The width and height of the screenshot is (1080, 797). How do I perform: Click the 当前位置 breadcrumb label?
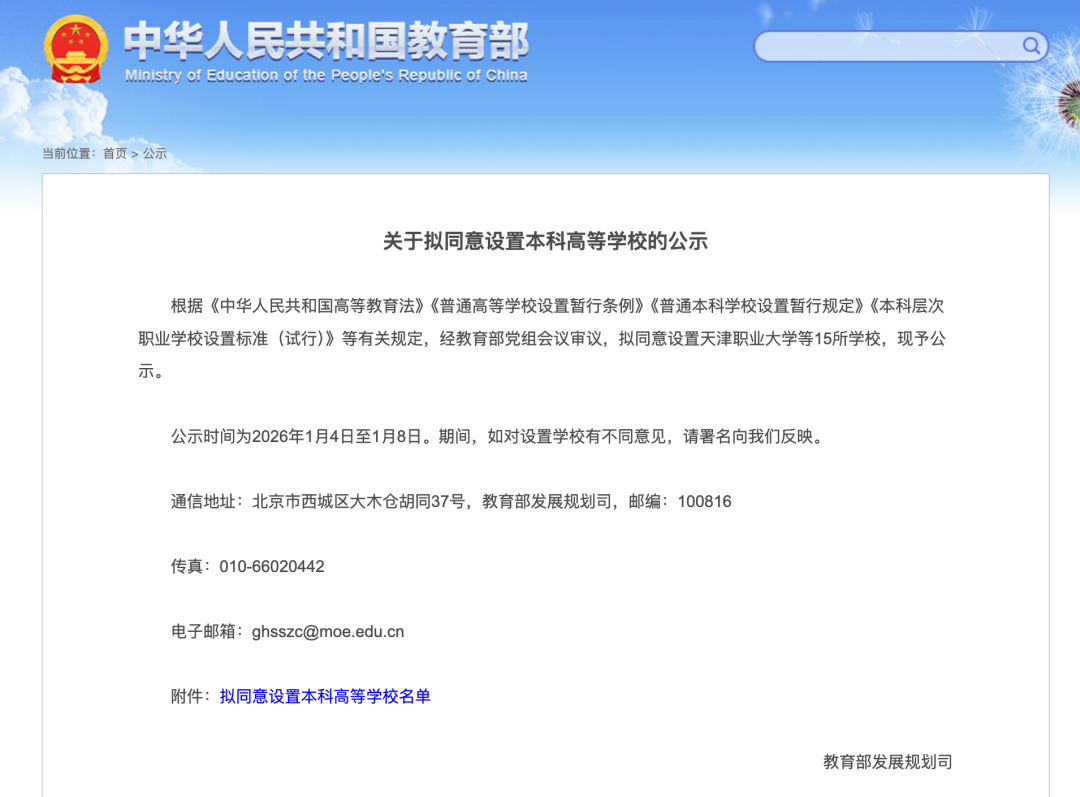click(x=68, y=154)
